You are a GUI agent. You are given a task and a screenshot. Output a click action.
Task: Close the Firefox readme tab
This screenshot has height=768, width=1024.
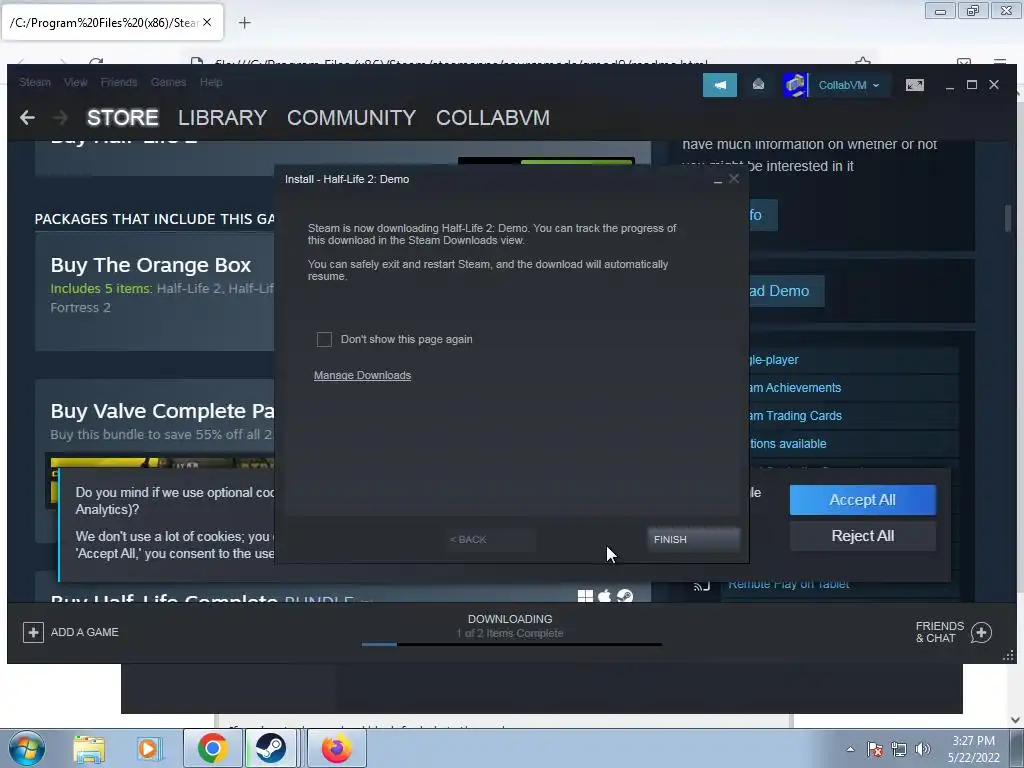(x=207, y=22)
